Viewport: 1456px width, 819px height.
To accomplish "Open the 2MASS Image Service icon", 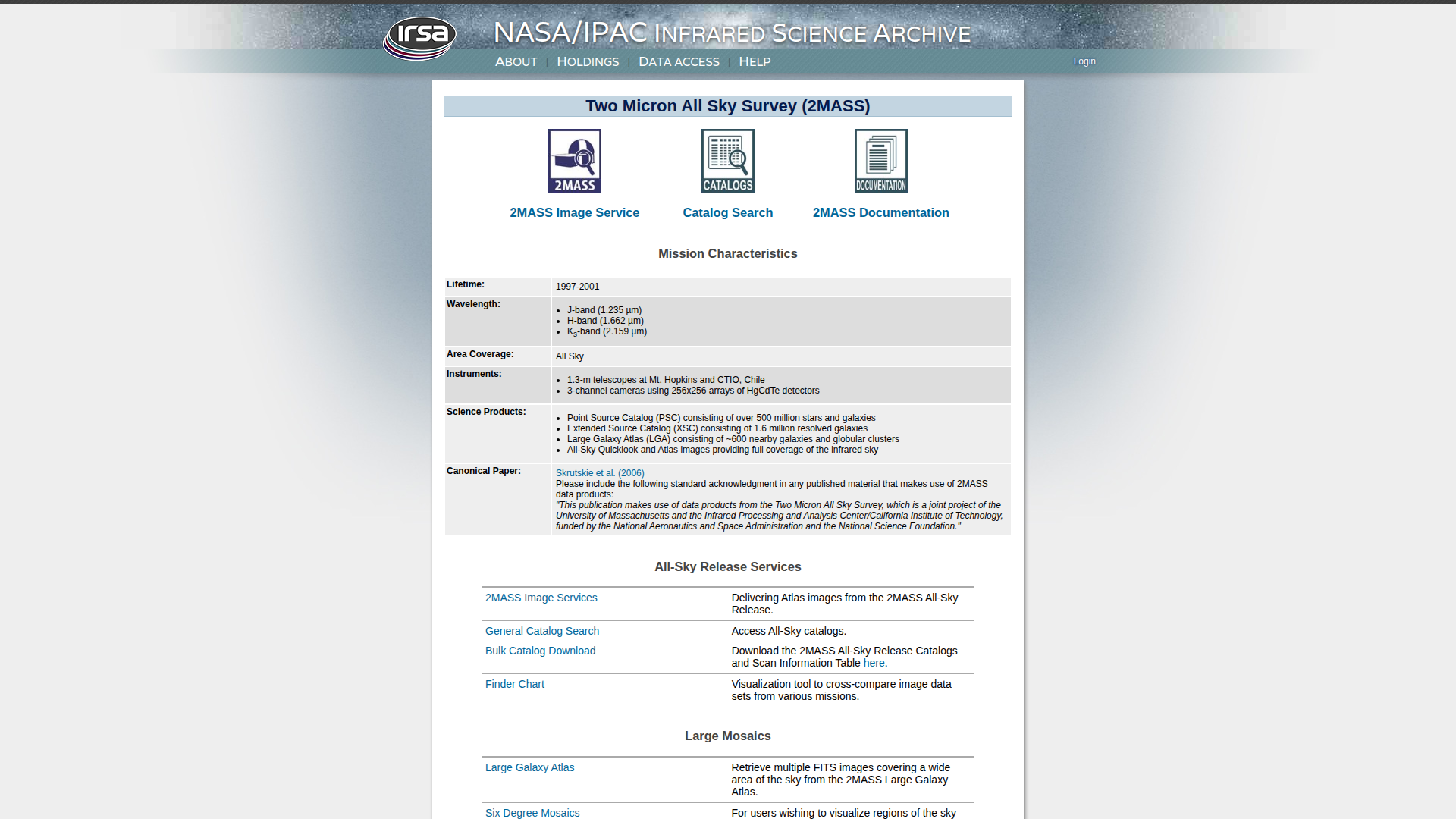I will 575,161.
